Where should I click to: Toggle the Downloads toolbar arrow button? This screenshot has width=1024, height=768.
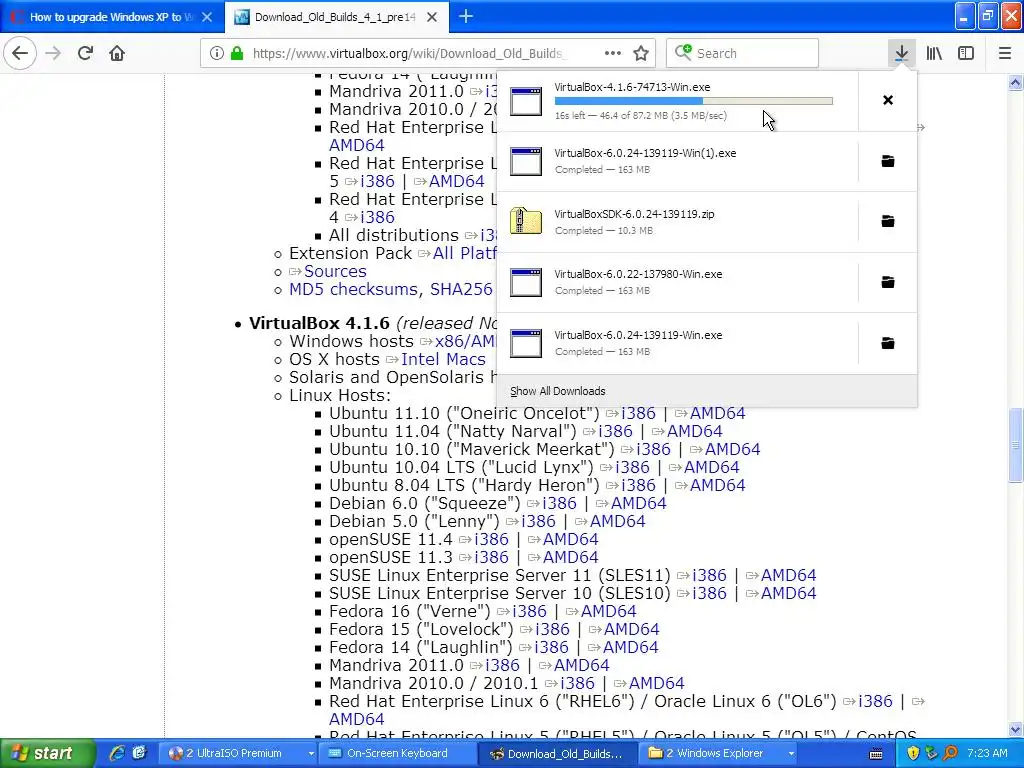901,54
